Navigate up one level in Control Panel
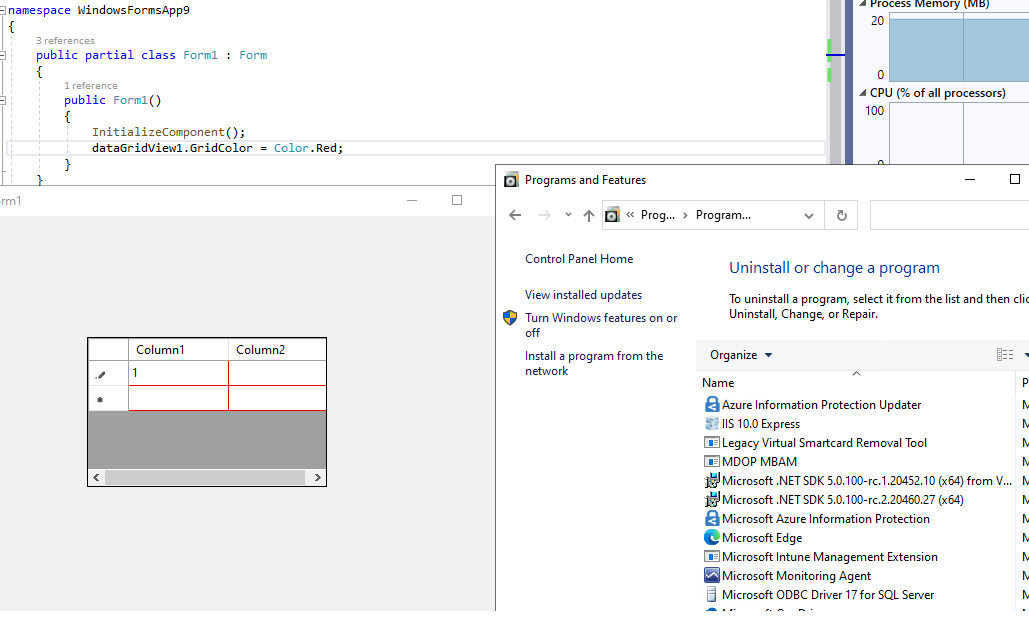 589,215
